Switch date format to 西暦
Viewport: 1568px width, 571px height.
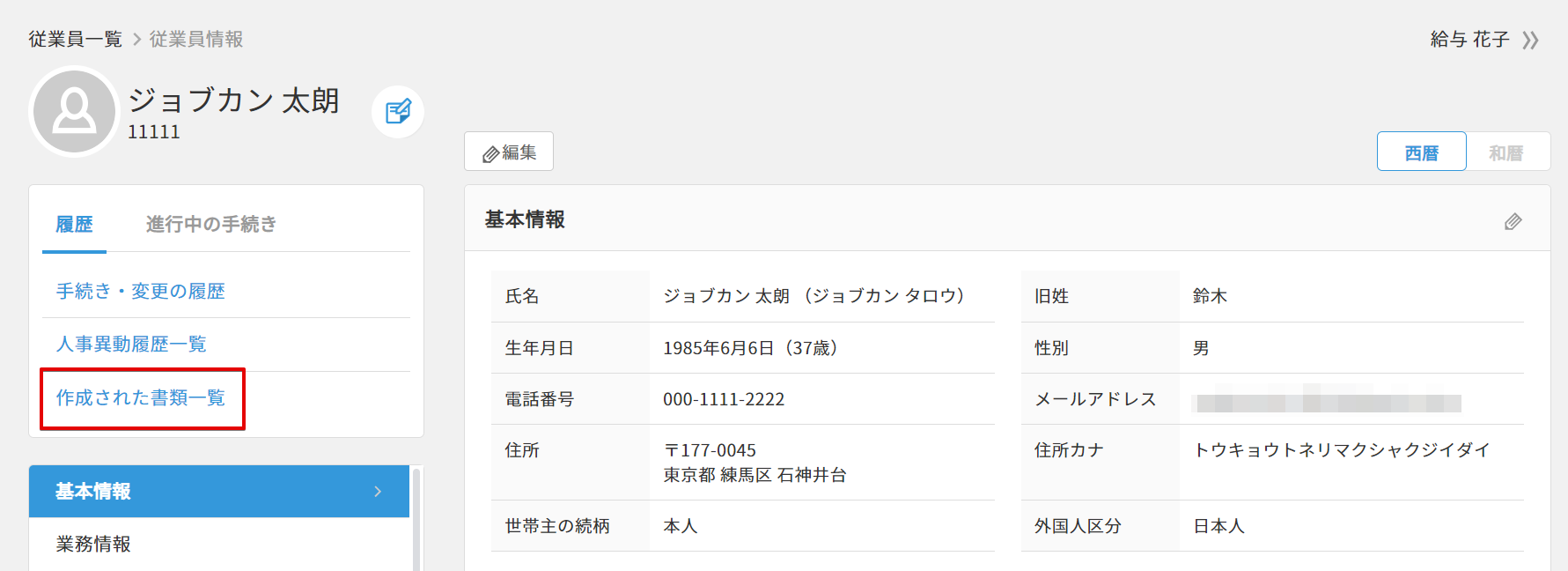click(1421, 152)
